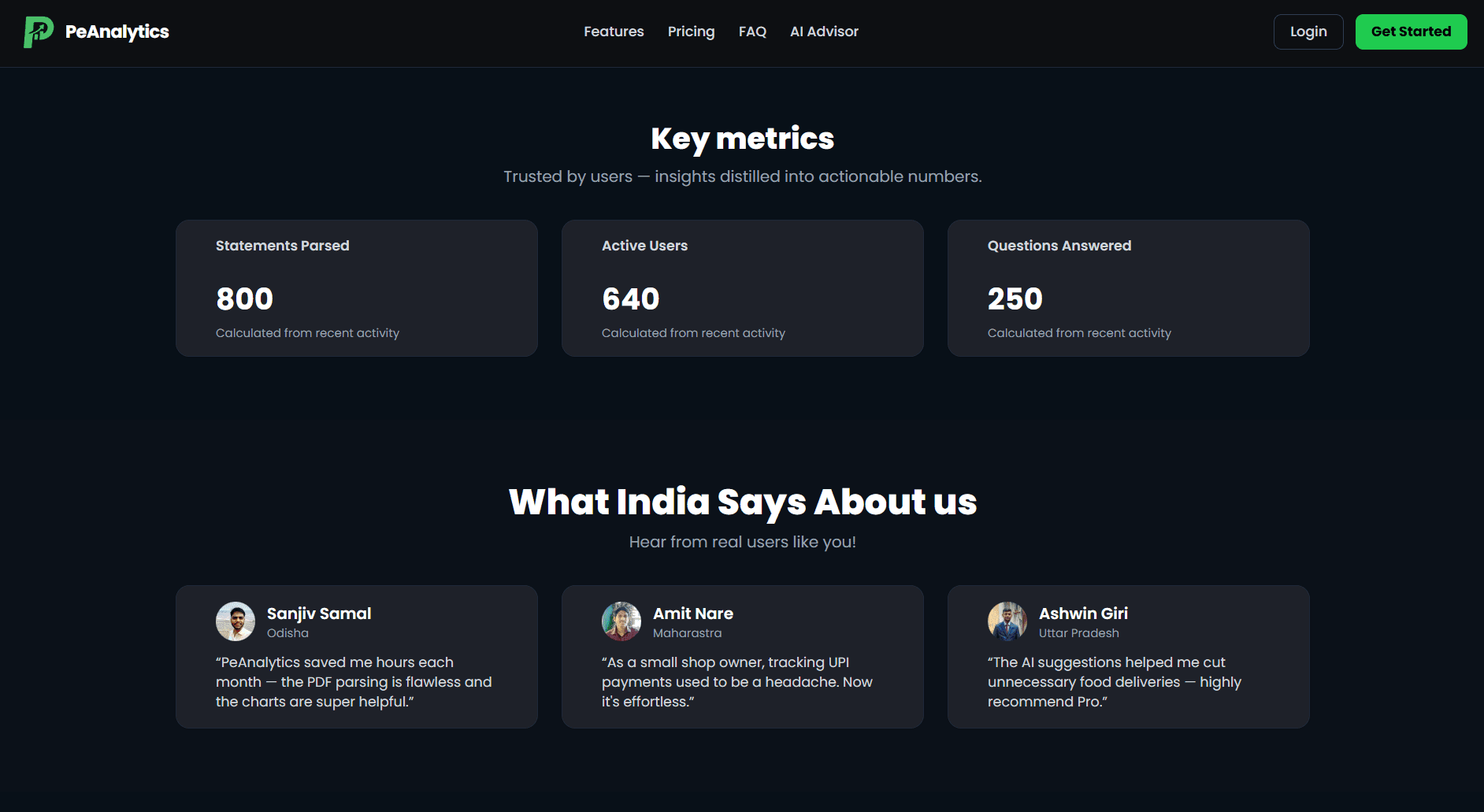Select Amit Nare's testimonial quote
1484x812 pixels.
click(742, 681)
